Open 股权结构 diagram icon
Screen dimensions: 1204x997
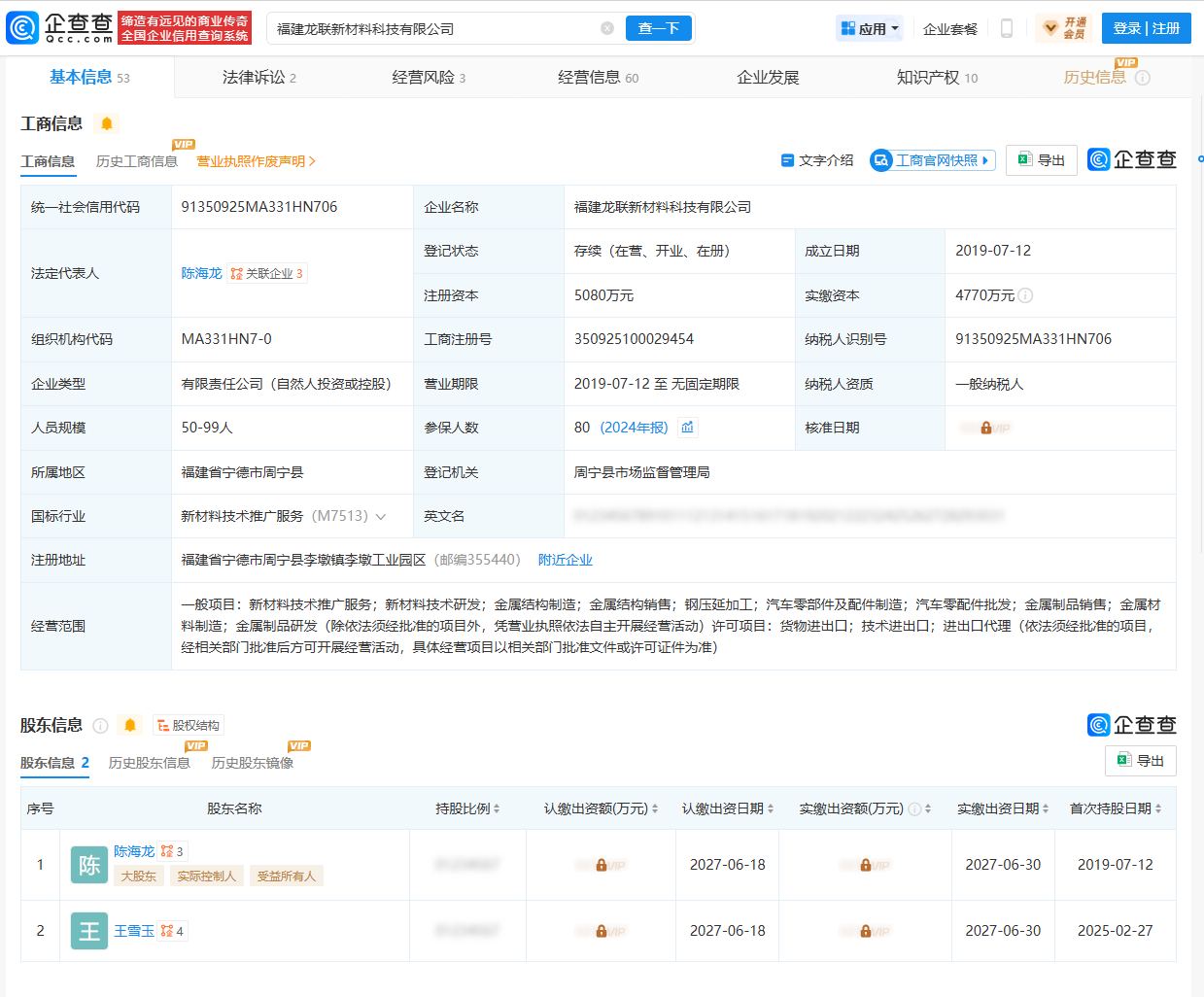point(189,725)
